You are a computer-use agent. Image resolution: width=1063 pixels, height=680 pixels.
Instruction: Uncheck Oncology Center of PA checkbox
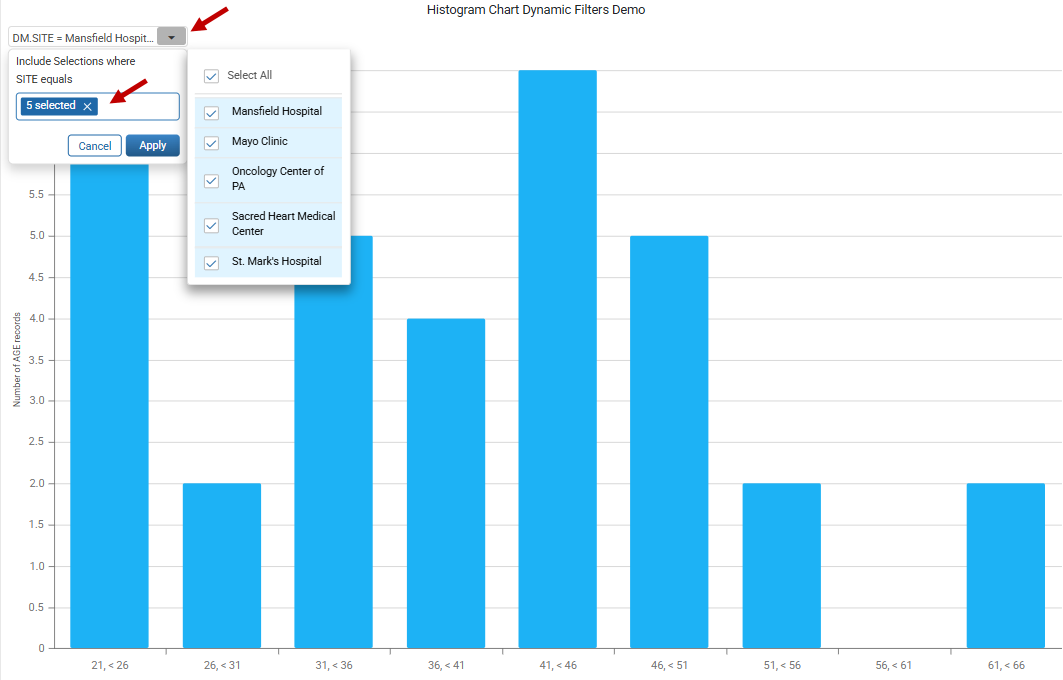coord(212,180)
